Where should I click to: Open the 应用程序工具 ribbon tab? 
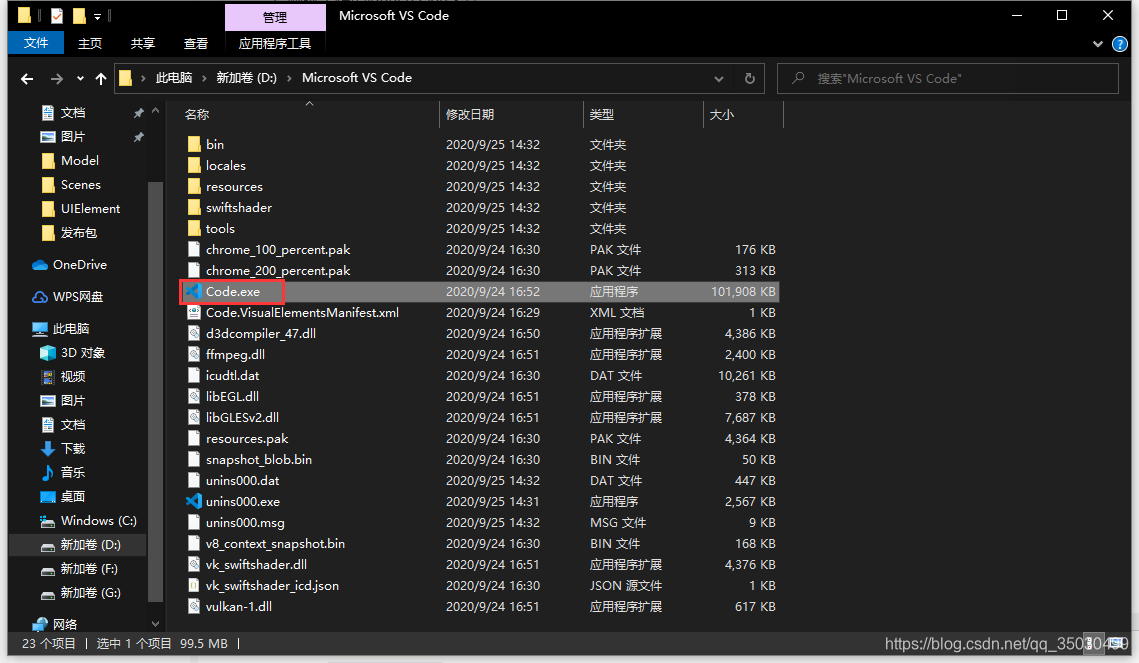tap(275, 44)
